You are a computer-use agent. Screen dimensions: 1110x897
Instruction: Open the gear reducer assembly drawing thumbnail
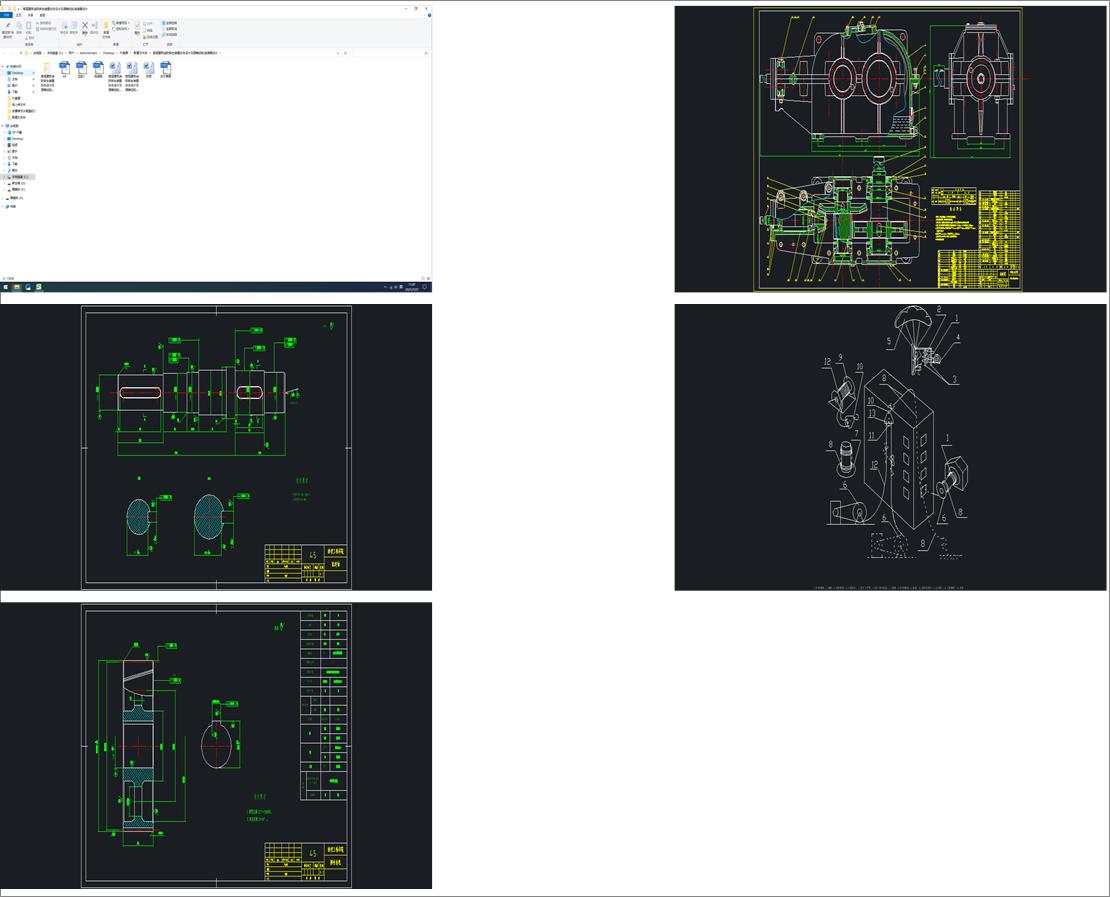890,149
